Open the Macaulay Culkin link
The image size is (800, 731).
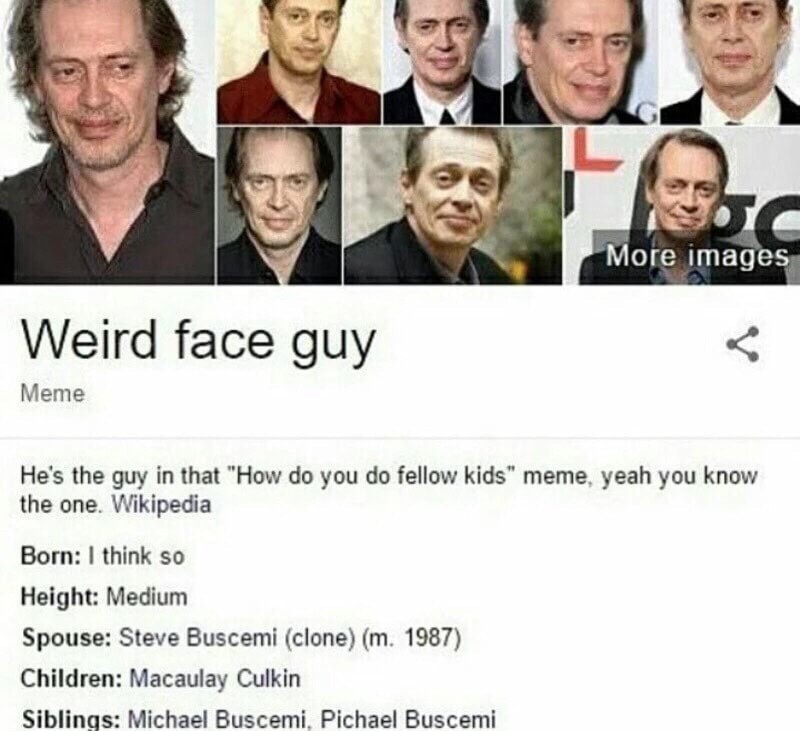pyautogui.click(x=215, y=679)
